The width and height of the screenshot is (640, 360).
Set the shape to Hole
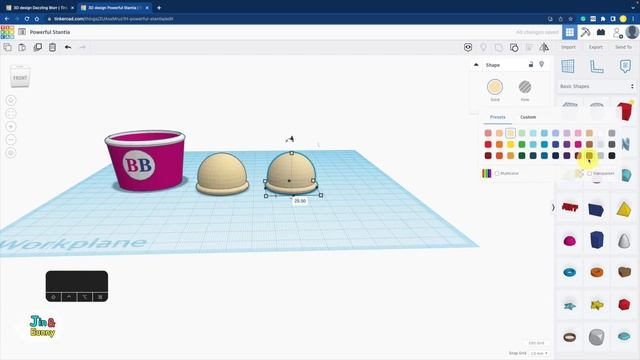(x=525, y=87)
